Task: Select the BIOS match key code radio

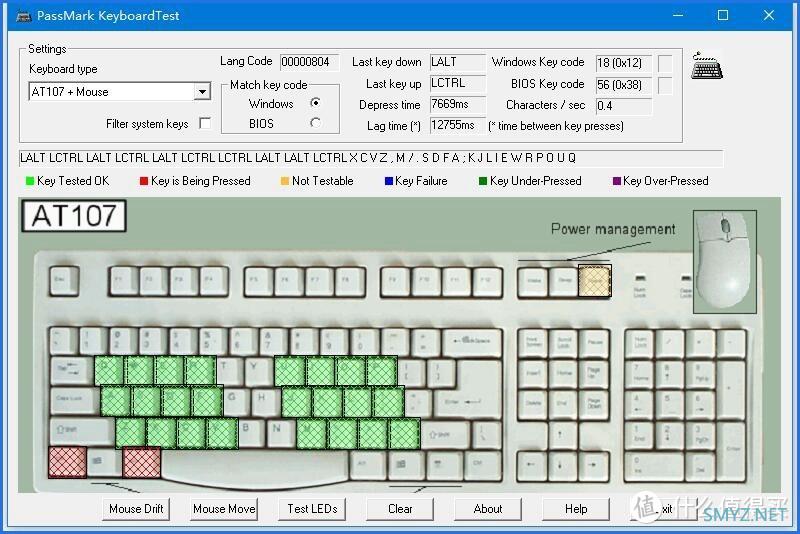Action: 315,123
